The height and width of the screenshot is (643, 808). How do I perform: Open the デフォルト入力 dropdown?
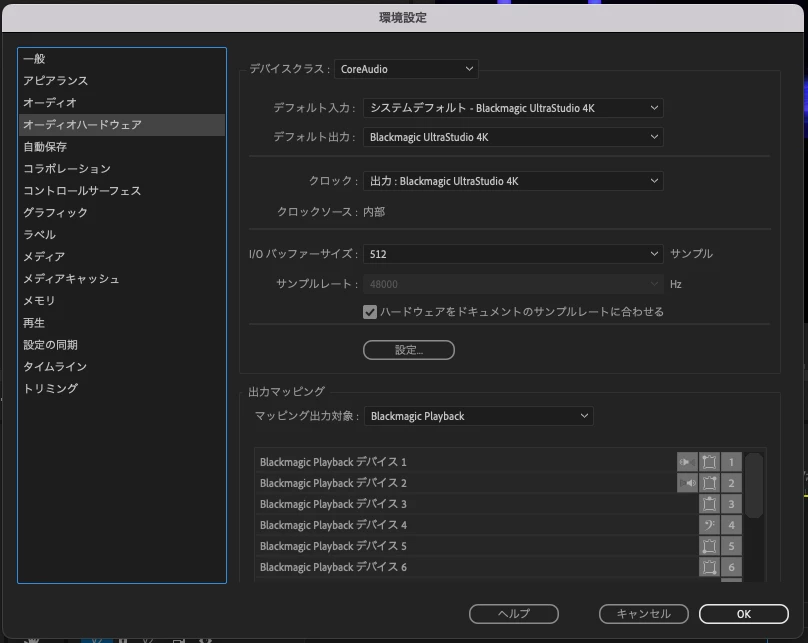pos(513,108)
